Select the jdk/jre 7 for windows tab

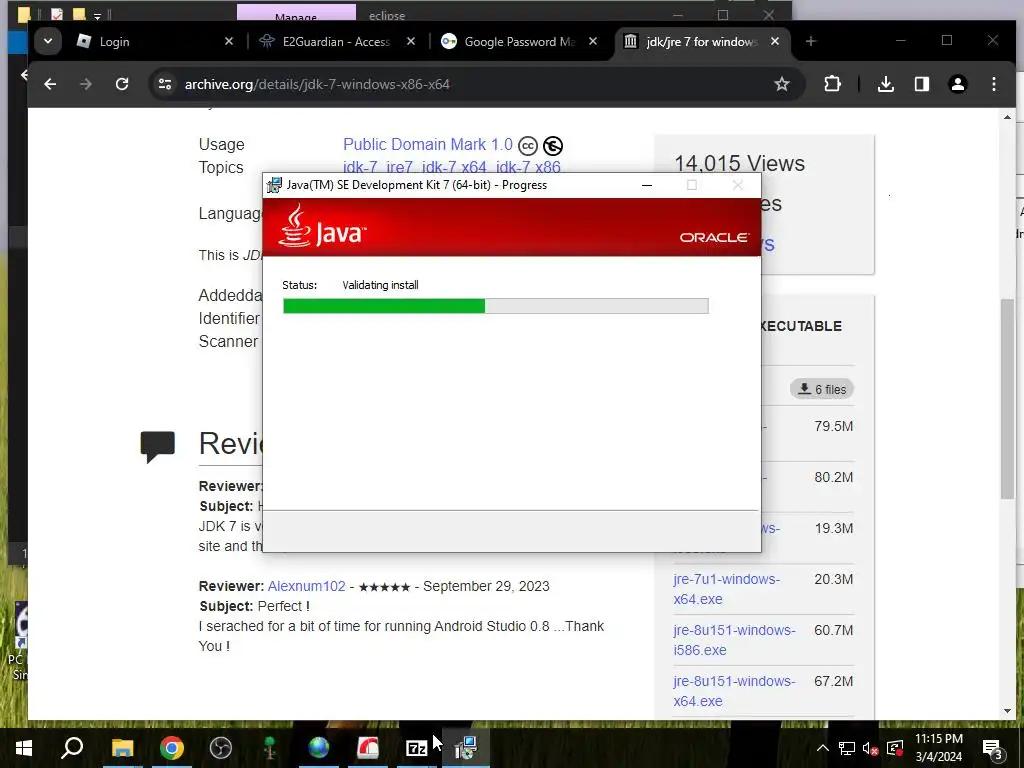click(701, 42)
